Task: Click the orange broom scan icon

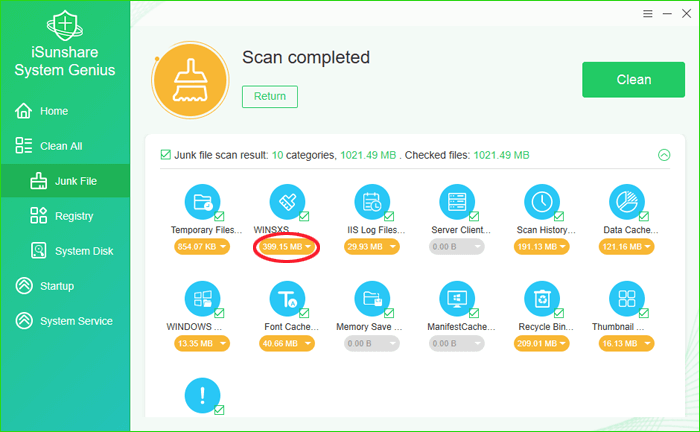Action: point(191,80)
